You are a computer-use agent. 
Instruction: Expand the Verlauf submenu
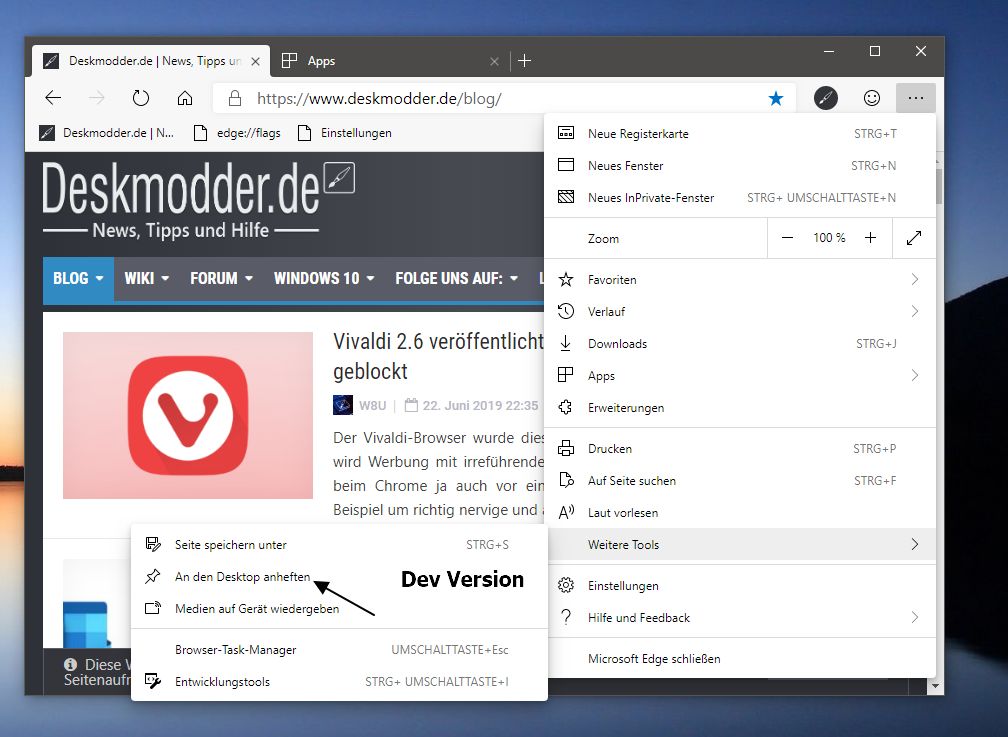pos(740,311)
